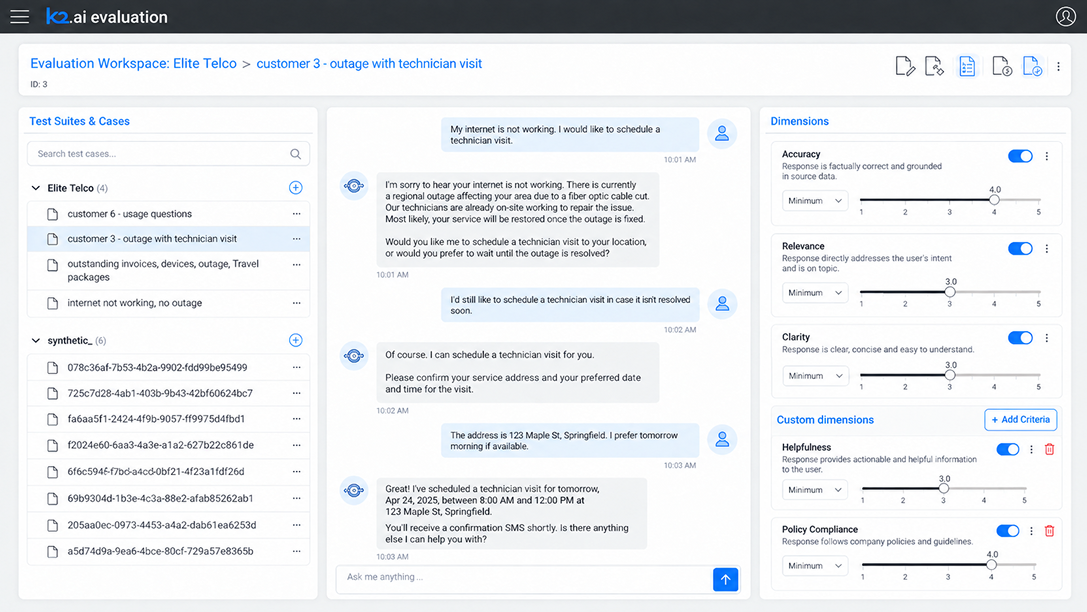1087x612 pixels.
Task: Click the Dimensions panel heading
Action: point(799,121)
